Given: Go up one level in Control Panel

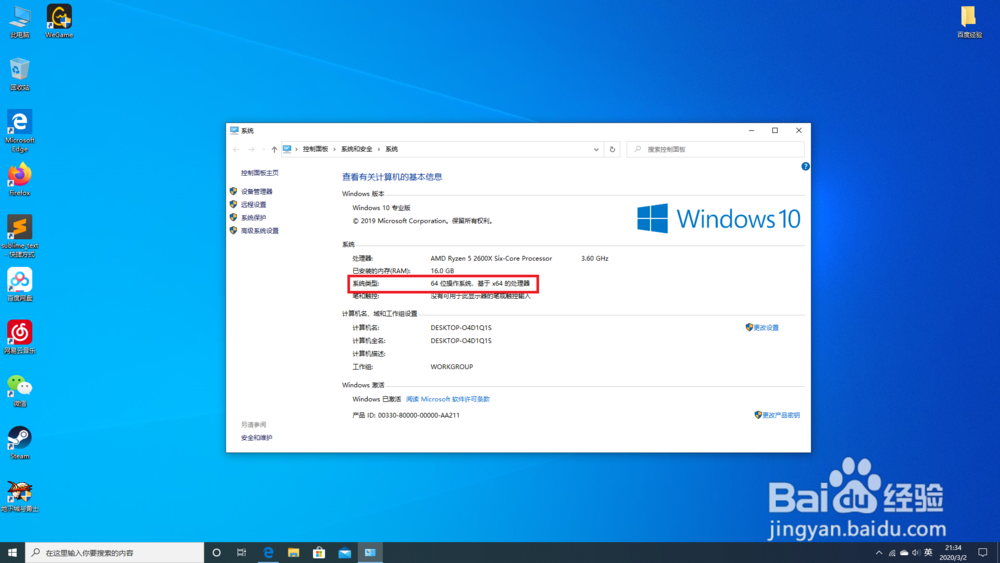Looking at the screenshot, I should point(274,149).
